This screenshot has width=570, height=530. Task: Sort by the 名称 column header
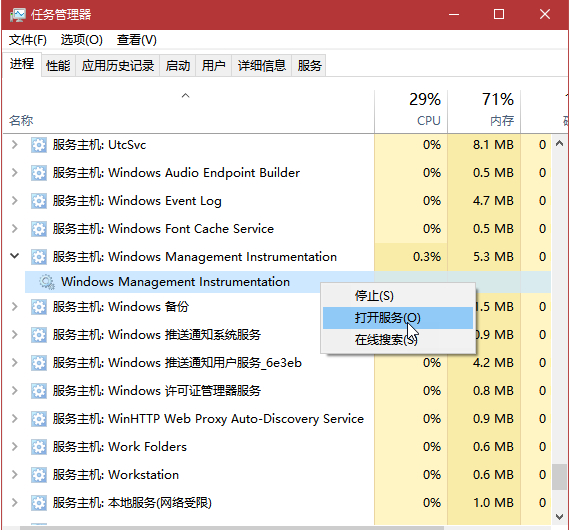click(x=188, y=111)
